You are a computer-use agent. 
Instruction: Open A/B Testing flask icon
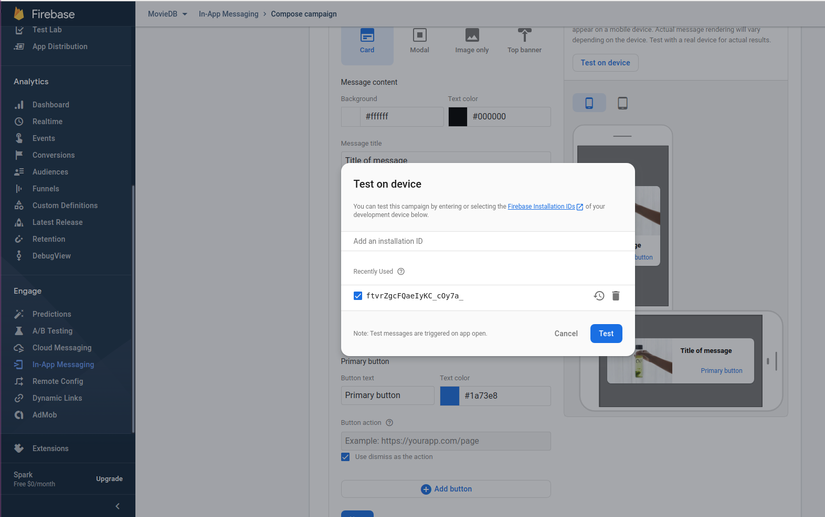pyautogui.click(x=19, y=331)
